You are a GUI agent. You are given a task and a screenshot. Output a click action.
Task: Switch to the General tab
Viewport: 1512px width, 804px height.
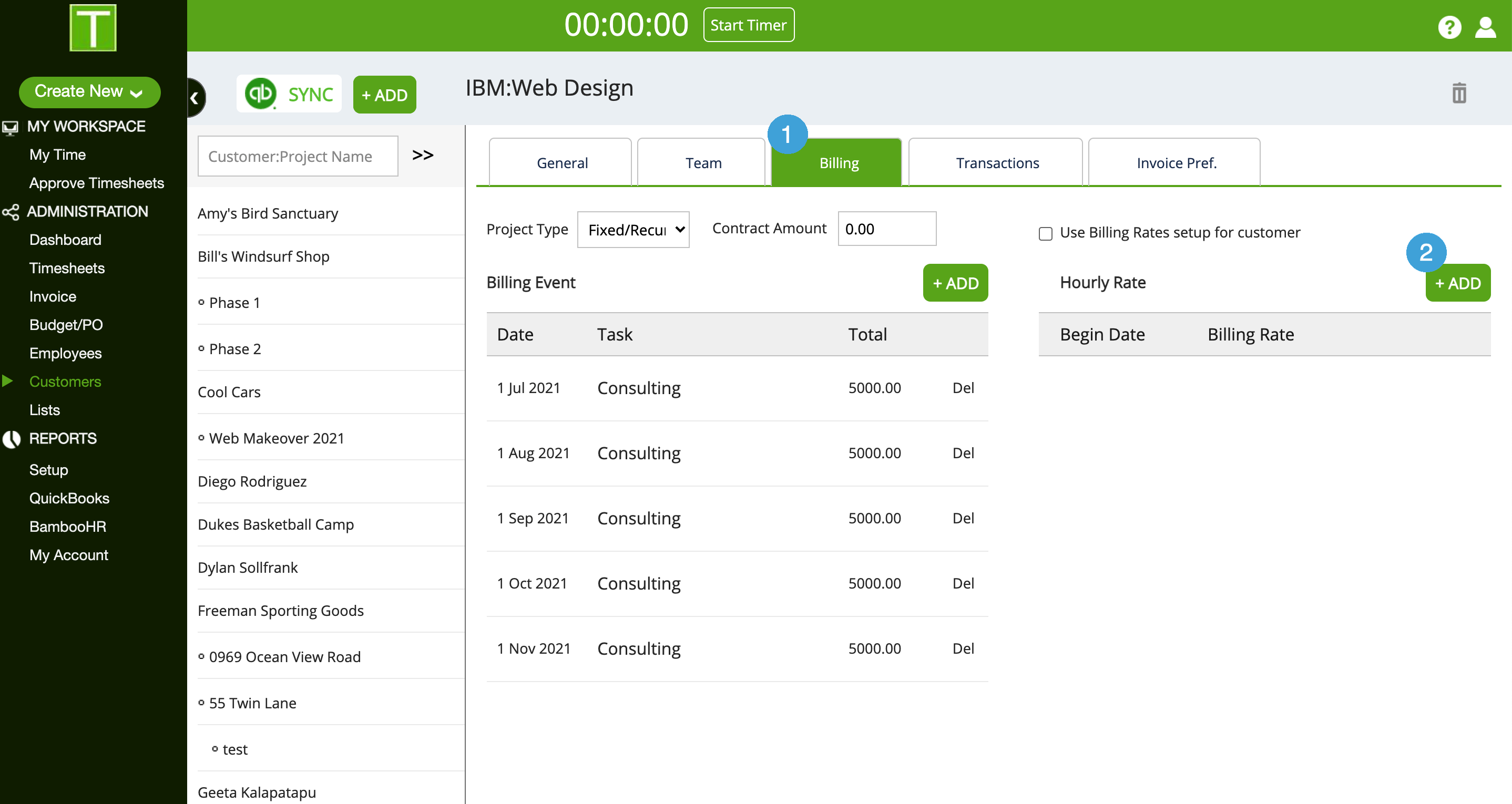[560, 162]
